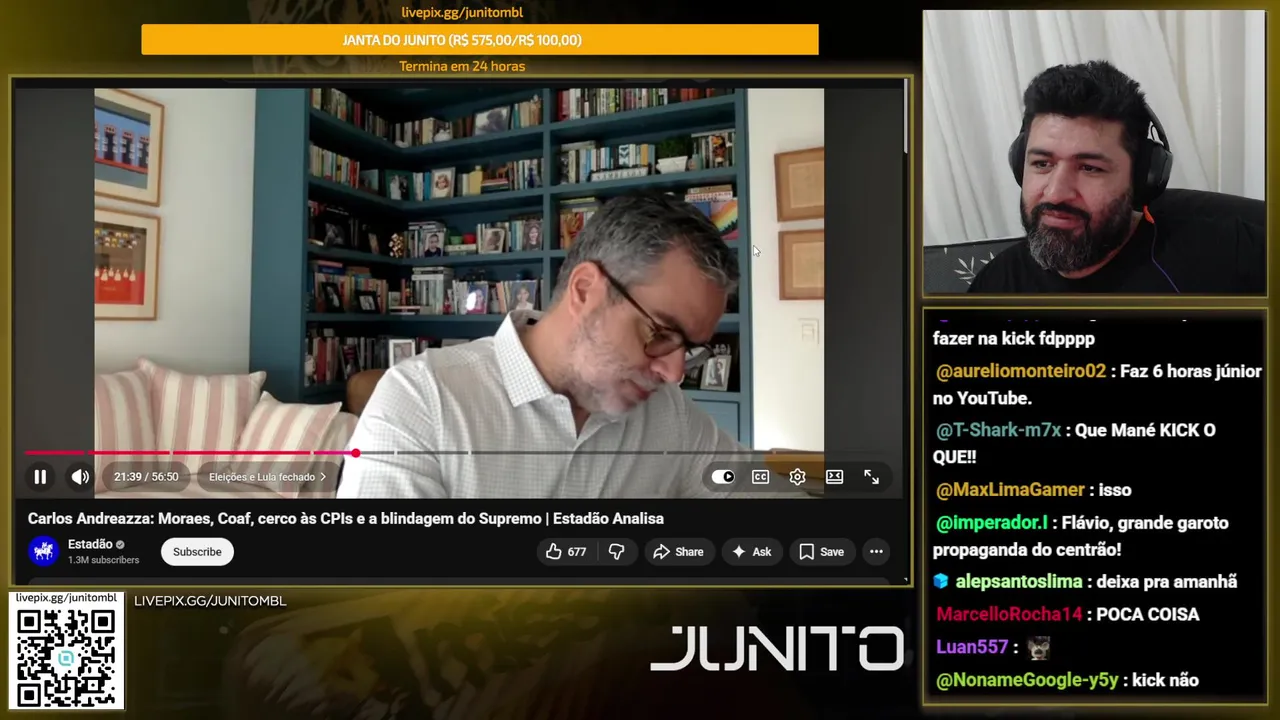Pause the video playback
The height and width of the screenshot is (720, 1280).
pyautogui.click(x=40, y=477)
